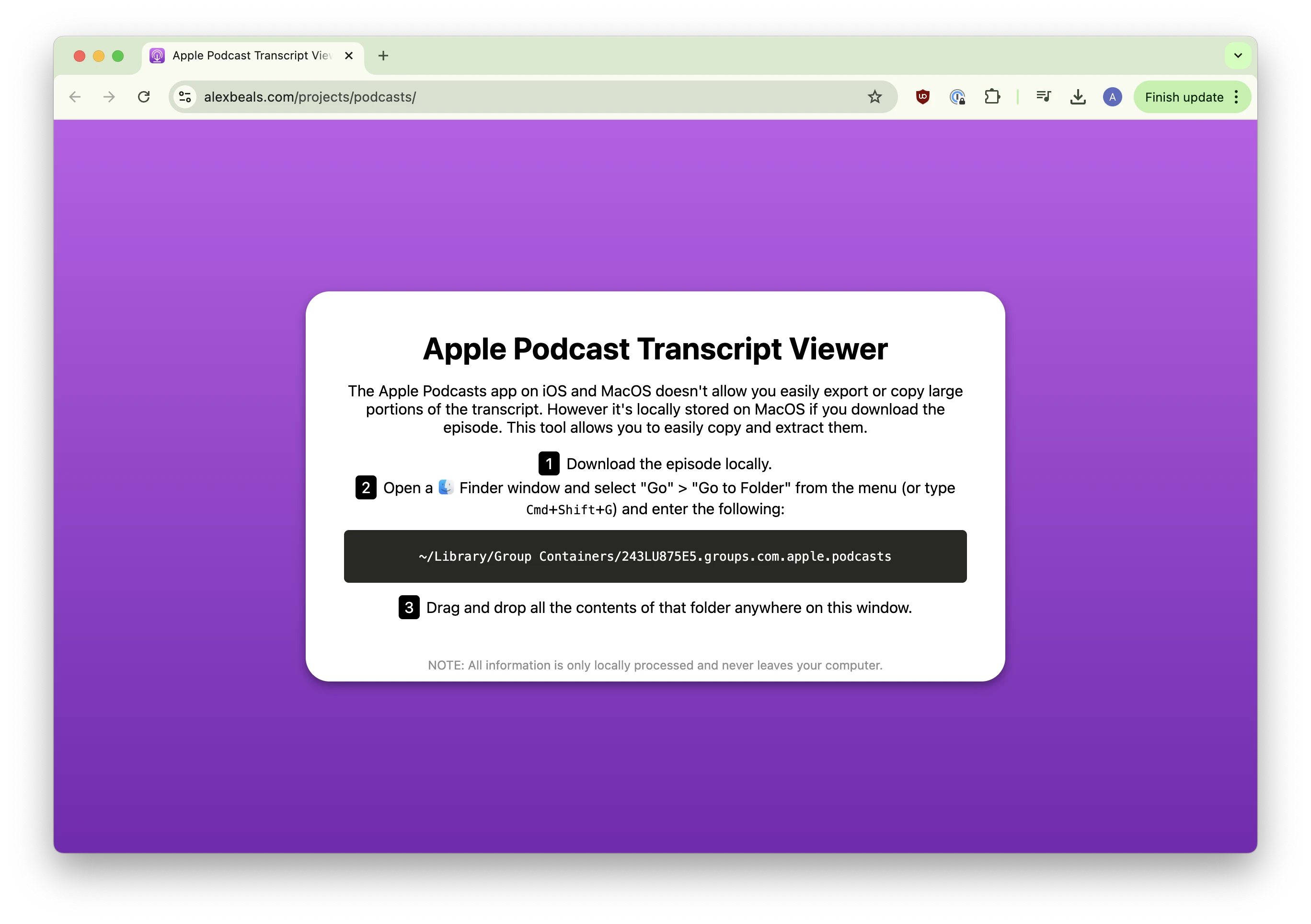Click the "Drag and drop all the contents" step
This screenshot has width=1311, height=924.
coord(655,608)
